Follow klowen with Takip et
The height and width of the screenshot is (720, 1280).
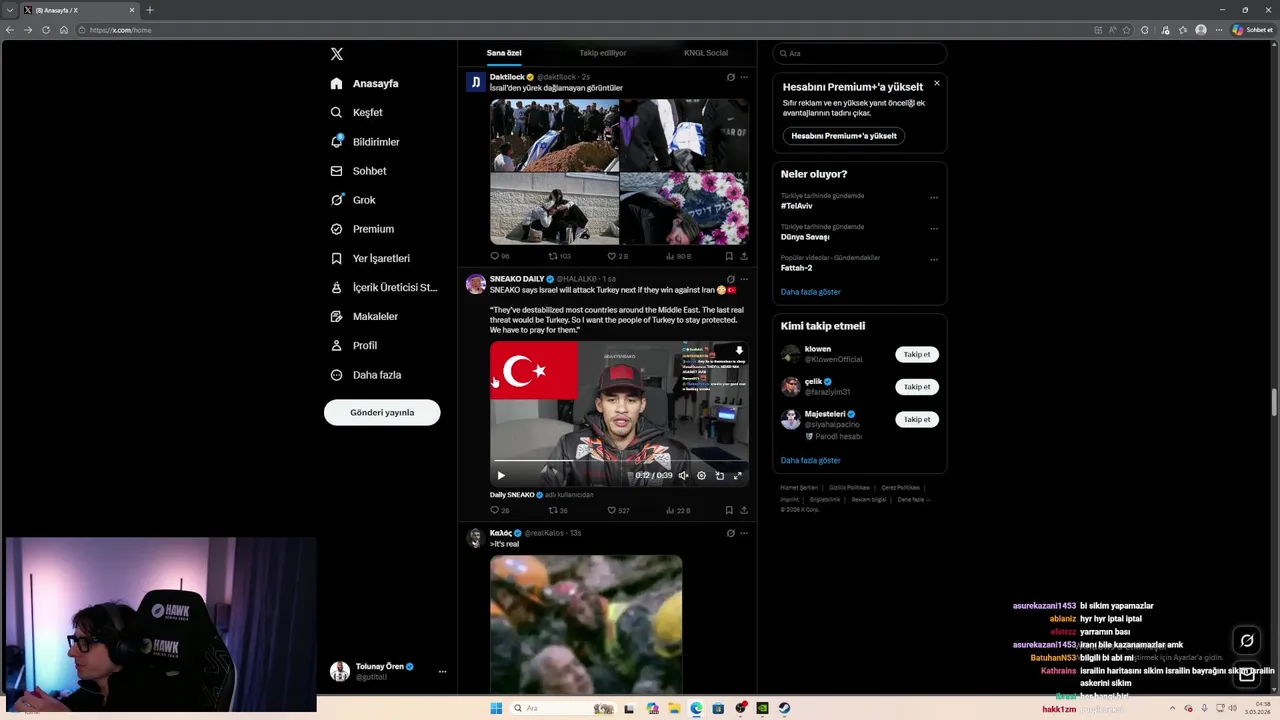917,354
